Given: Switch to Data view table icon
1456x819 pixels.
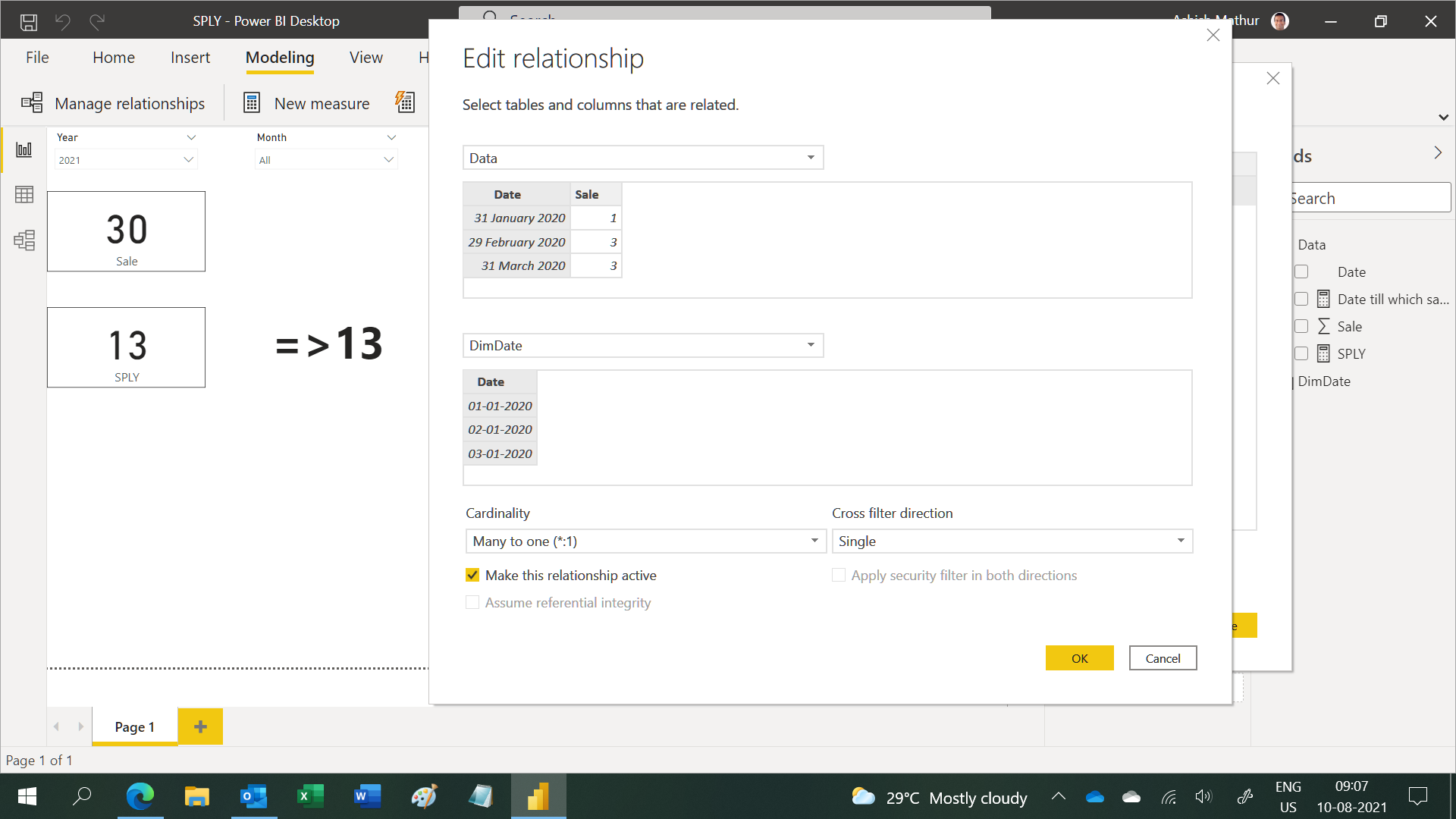Looking at the screenshot, I should point(24,195).
